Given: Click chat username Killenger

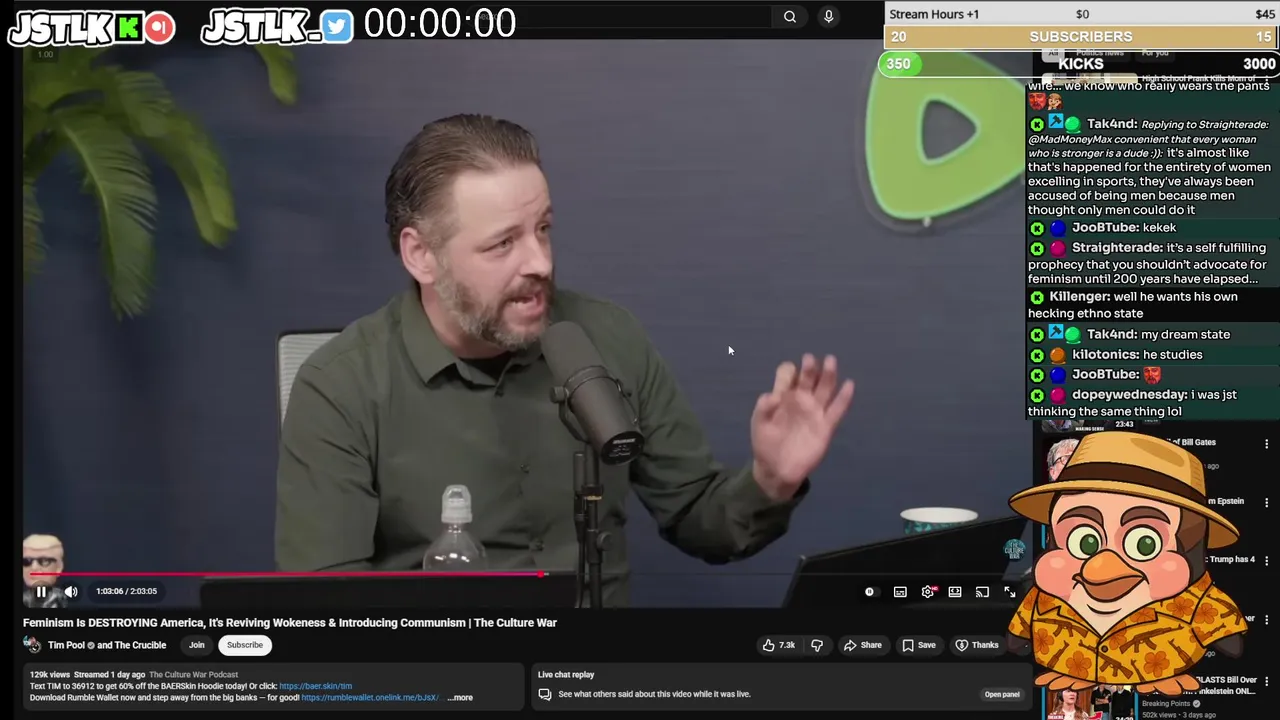Looking at the screenshot, I should pos(1079,297).
